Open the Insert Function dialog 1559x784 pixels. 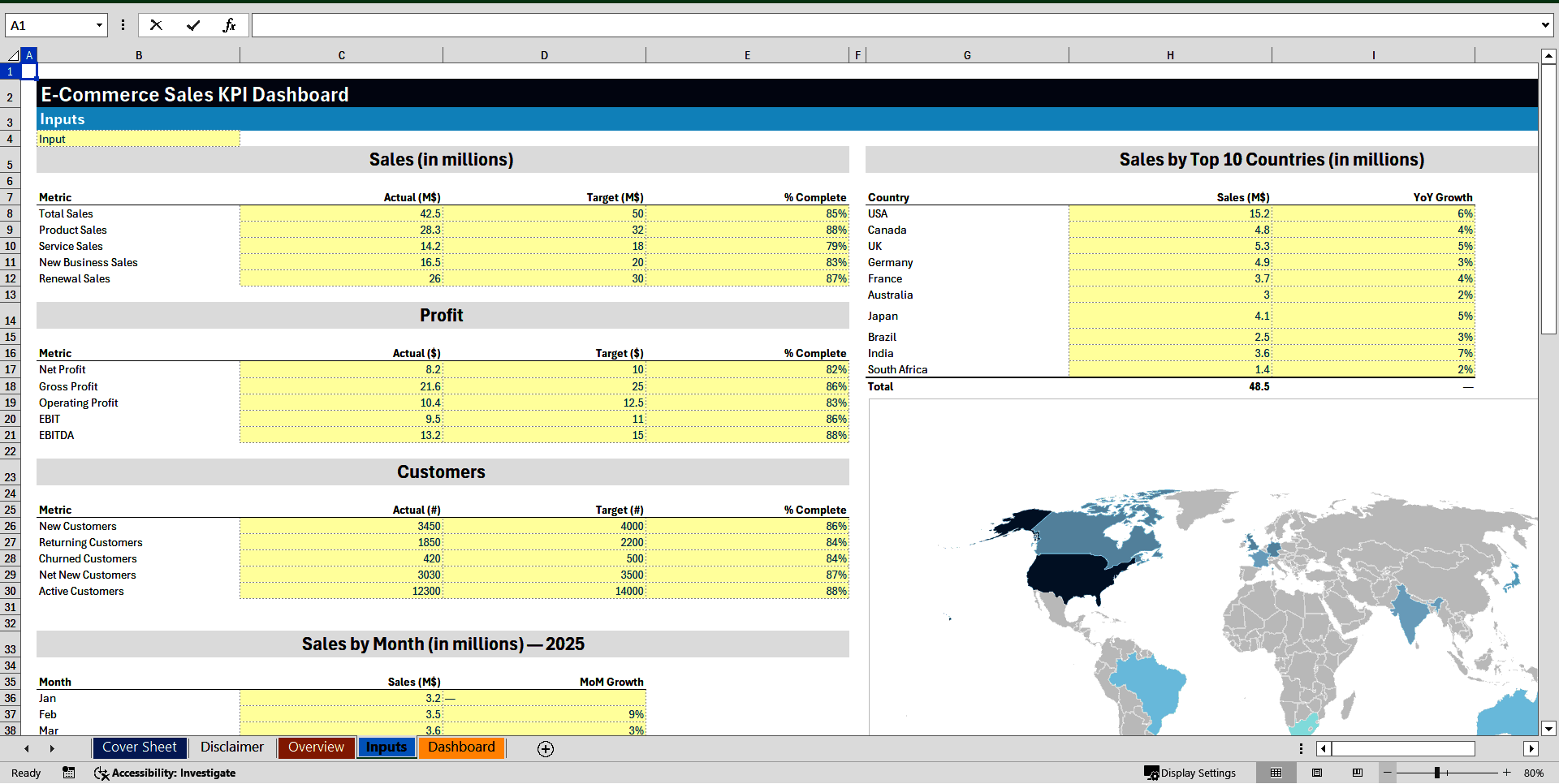coord(230,25)
